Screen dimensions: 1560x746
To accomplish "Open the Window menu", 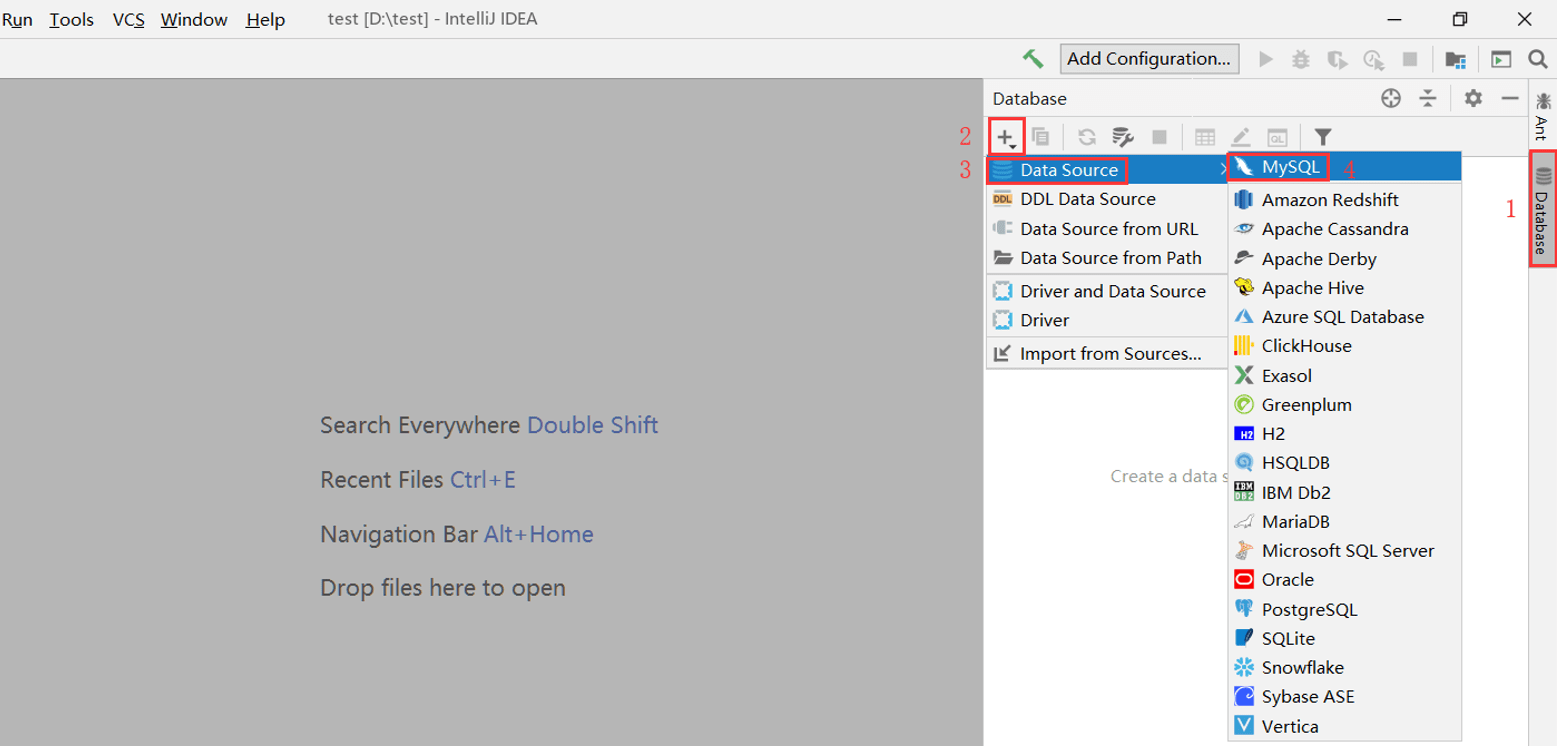I will pos(194,19).
